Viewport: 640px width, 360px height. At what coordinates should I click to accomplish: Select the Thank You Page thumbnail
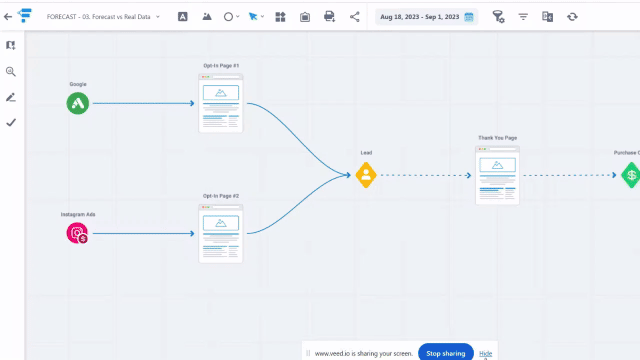coord(497,176)
